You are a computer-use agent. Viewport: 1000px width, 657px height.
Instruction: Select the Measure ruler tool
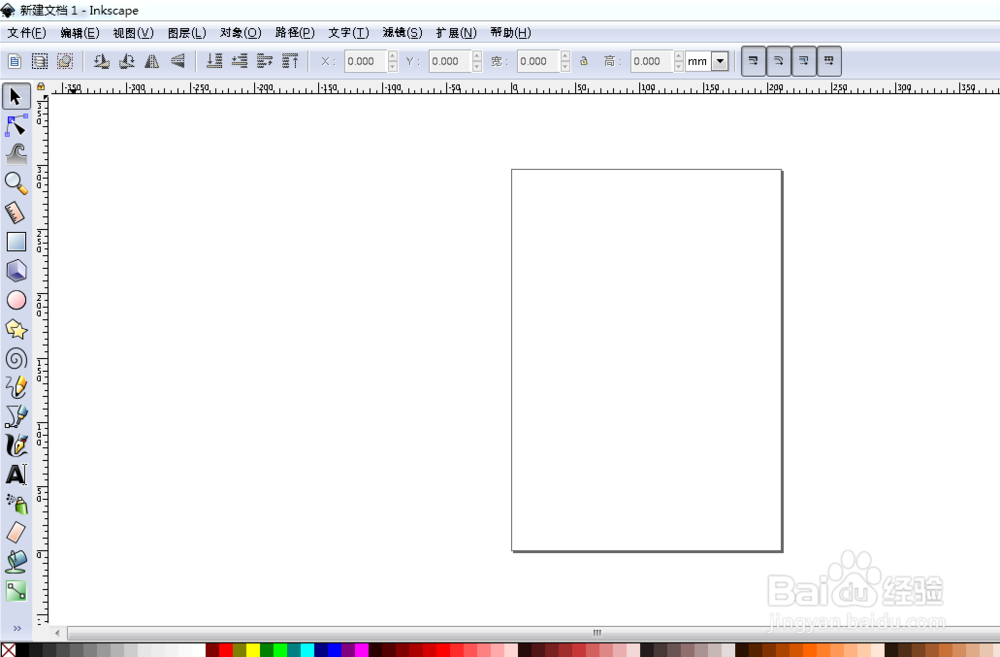click(16, 212)
